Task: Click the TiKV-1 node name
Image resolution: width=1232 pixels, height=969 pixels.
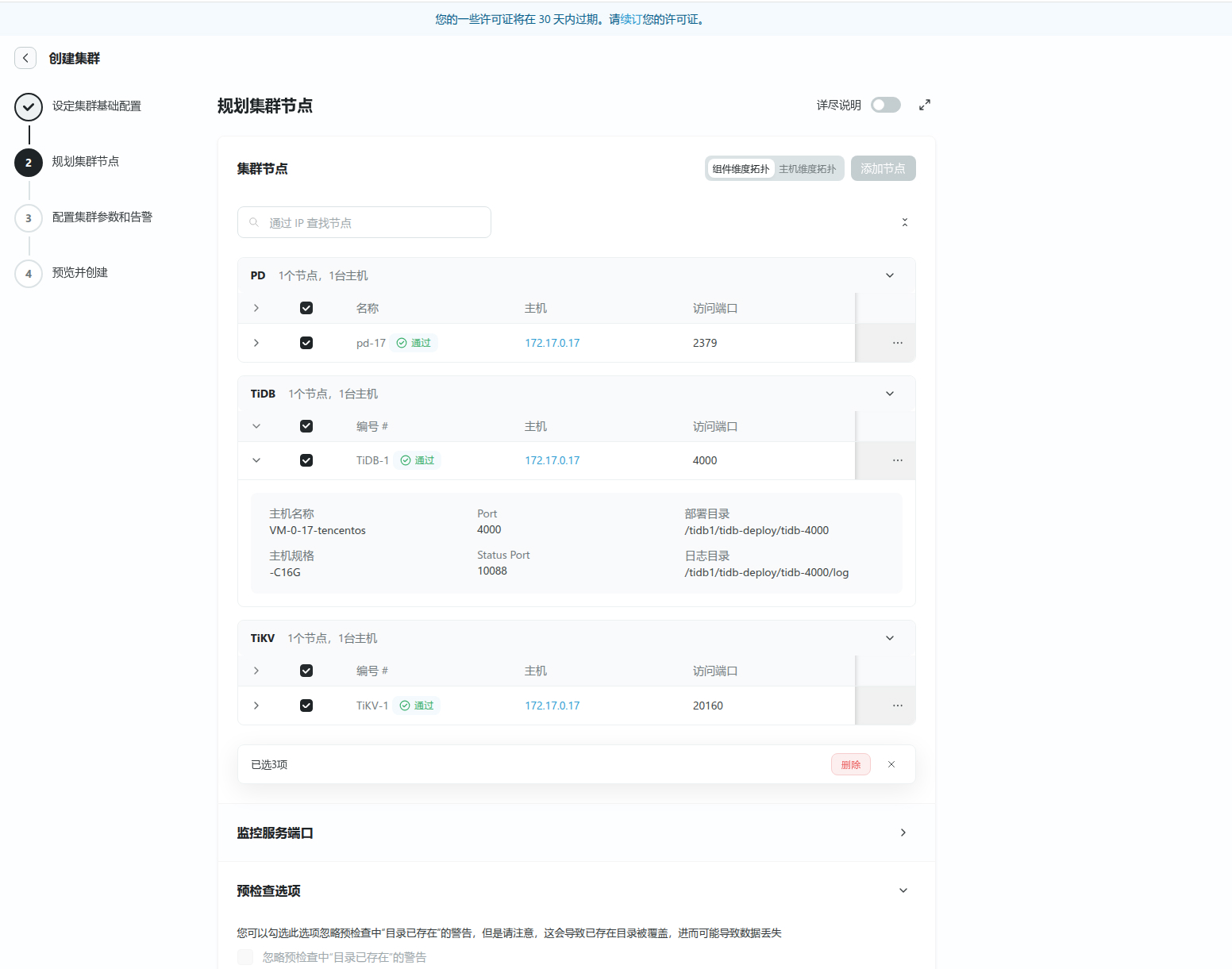Action: 372,706
